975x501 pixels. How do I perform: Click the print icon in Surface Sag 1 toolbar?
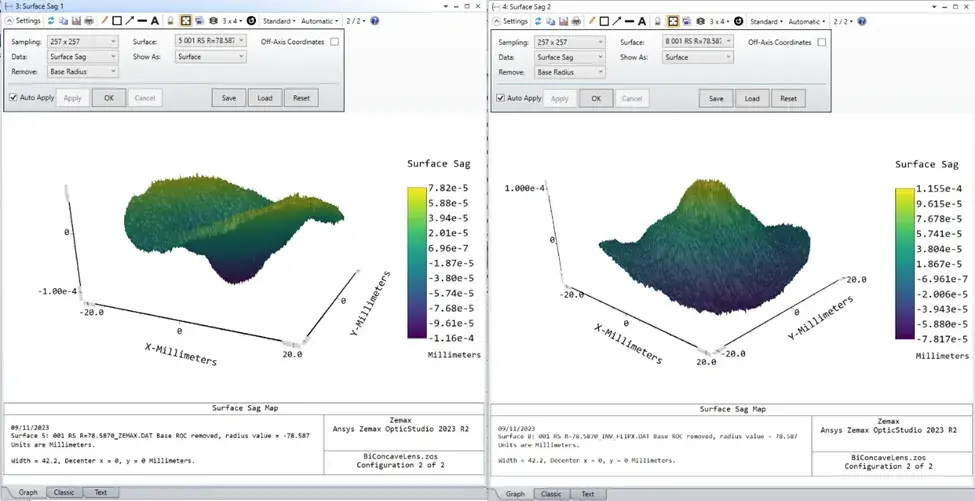pos(89,21)
